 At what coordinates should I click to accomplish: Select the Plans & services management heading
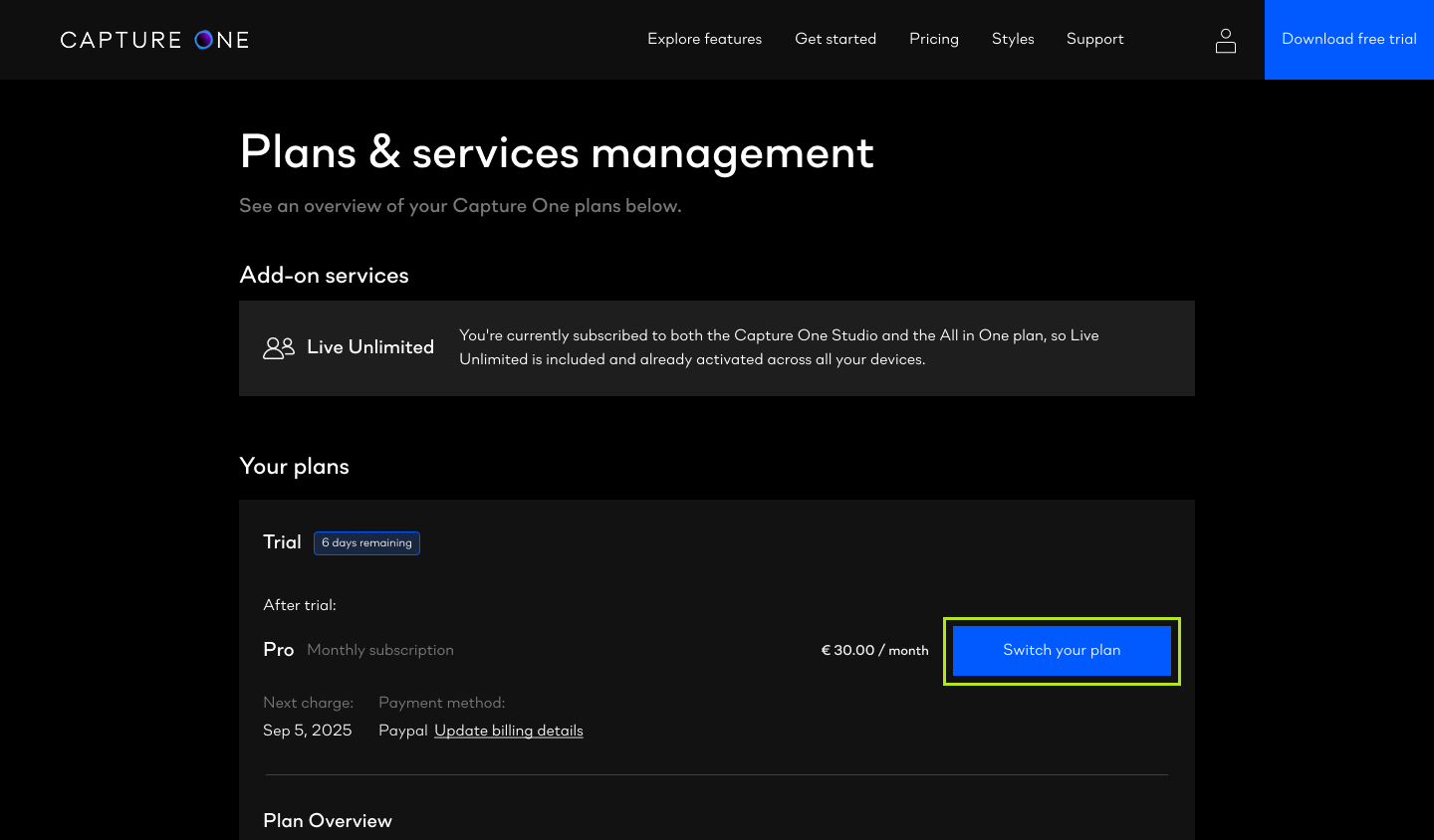point(557,152)
